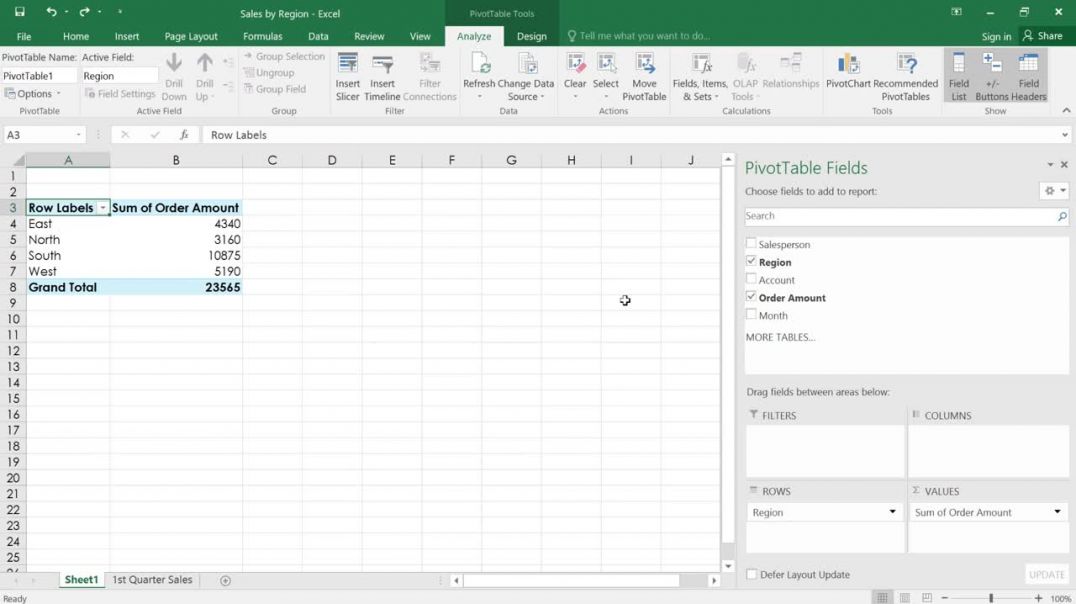Click zoom in plus button
This screenshot has height=604, width=1076.
click(1038, 599)
